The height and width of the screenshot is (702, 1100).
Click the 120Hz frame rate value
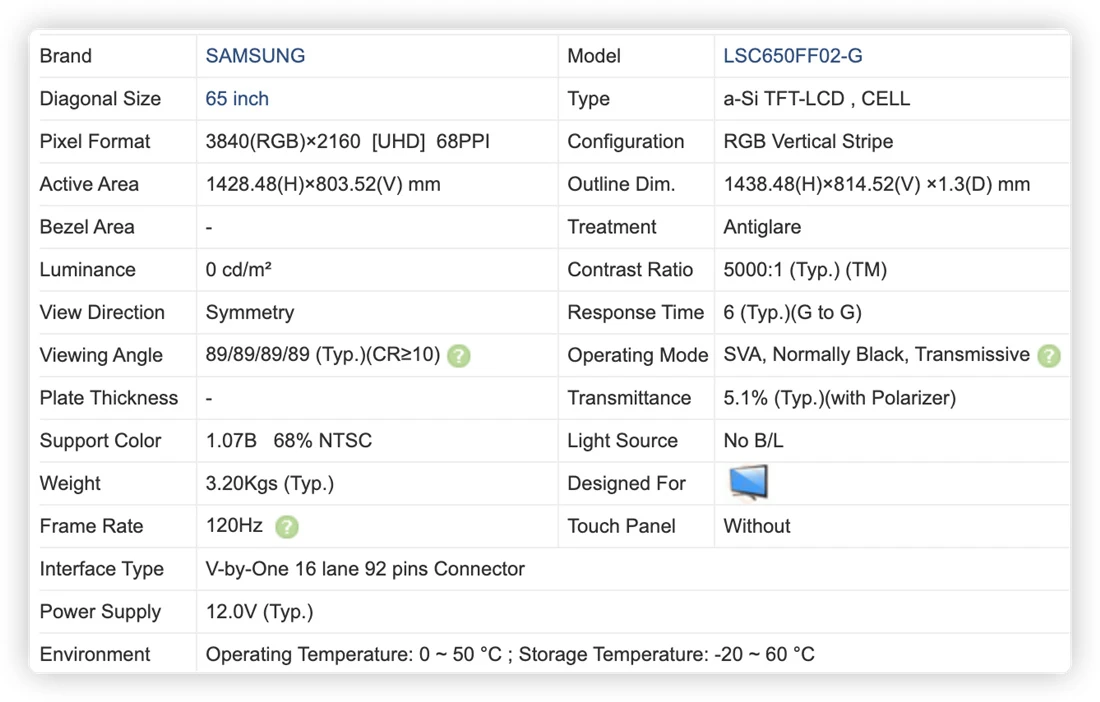click(234, 526)
